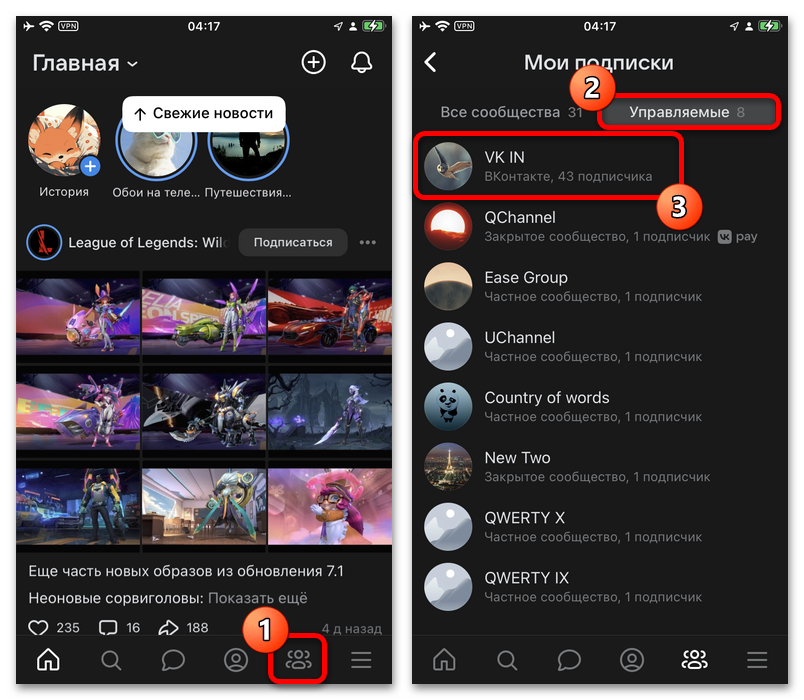Open the QWERTY X community
Viewport: 804px width, 700px height.
599,527
